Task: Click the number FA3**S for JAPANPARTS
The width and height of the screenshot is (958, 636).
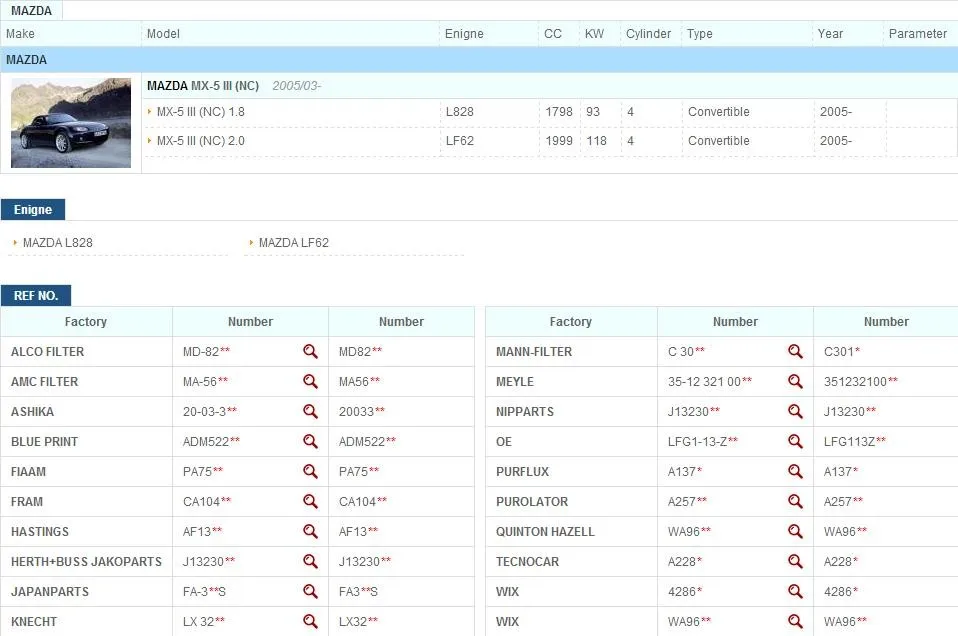Action: tap(358, 591)
